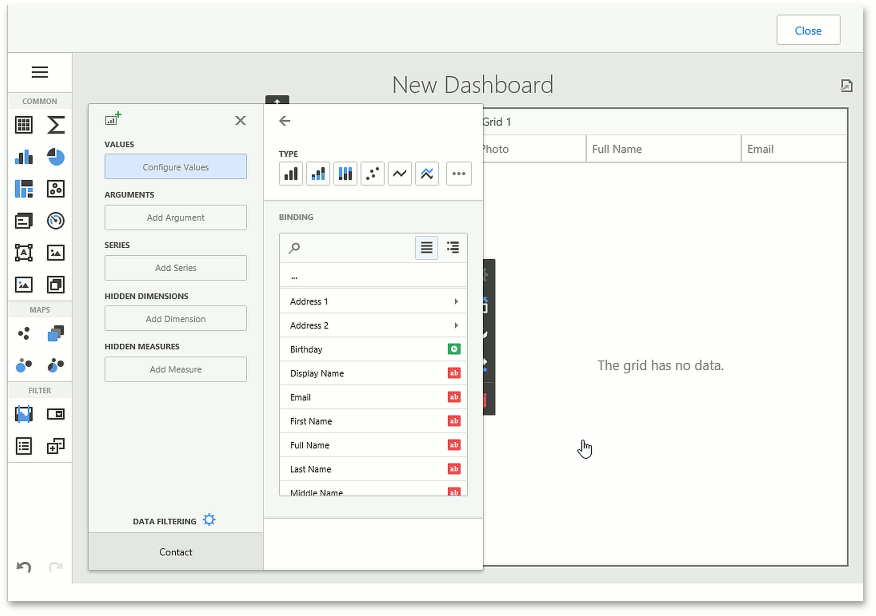
Task: Select the bar Chart item in toolbox
Action: tap(23, 157)
